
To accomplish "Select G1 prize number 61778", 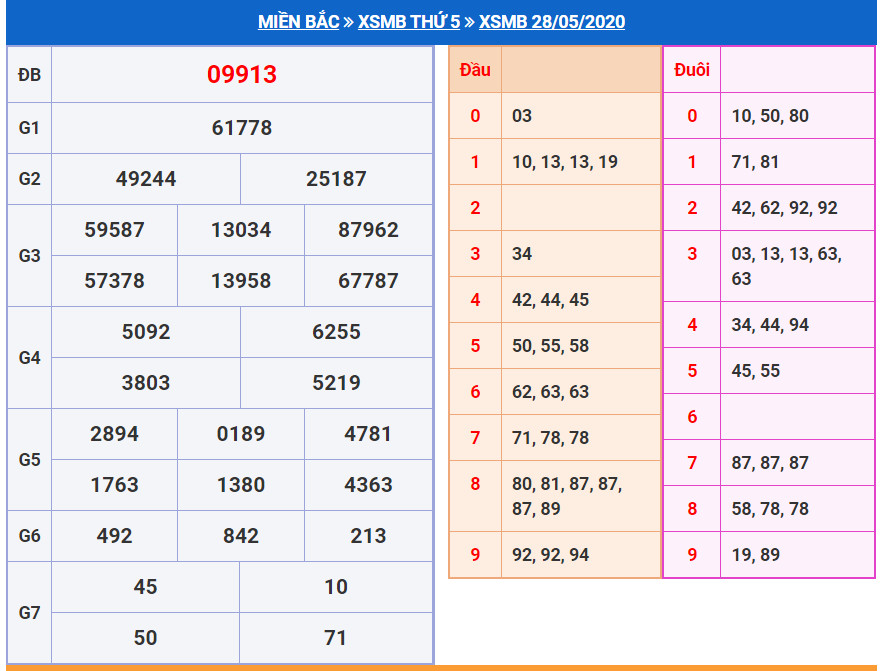I will 242,128.
